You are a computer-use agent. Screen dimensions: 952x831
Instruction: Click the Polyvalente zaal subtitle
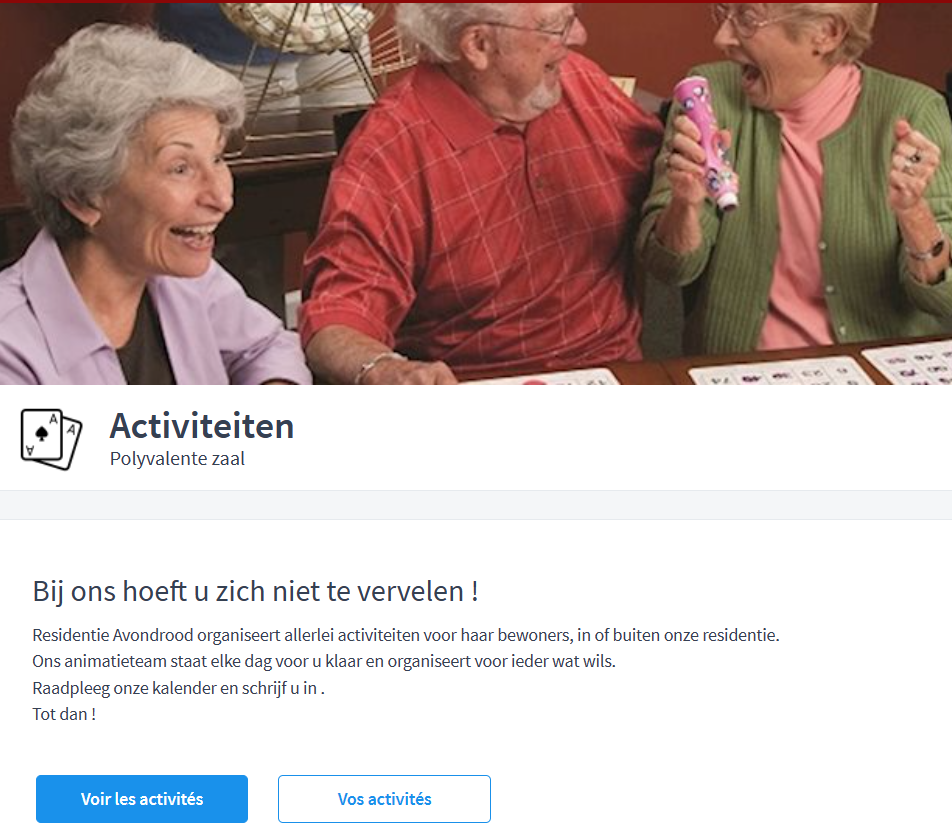tap(177, 459)
